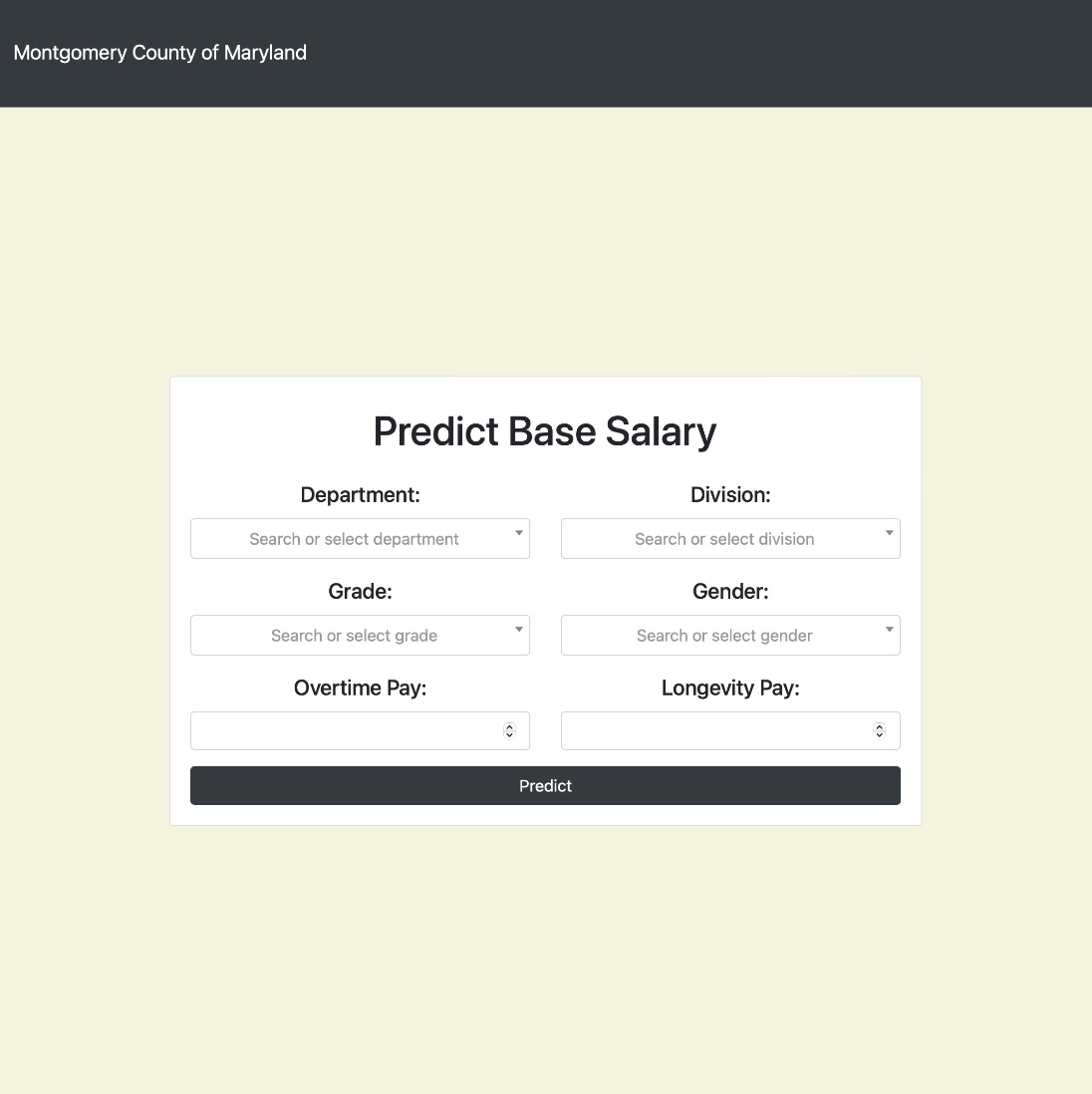The width and height of the screenshot is (1092, 1094).
Task: Click the 'Gender:' field label
Action: coord(730,592)
